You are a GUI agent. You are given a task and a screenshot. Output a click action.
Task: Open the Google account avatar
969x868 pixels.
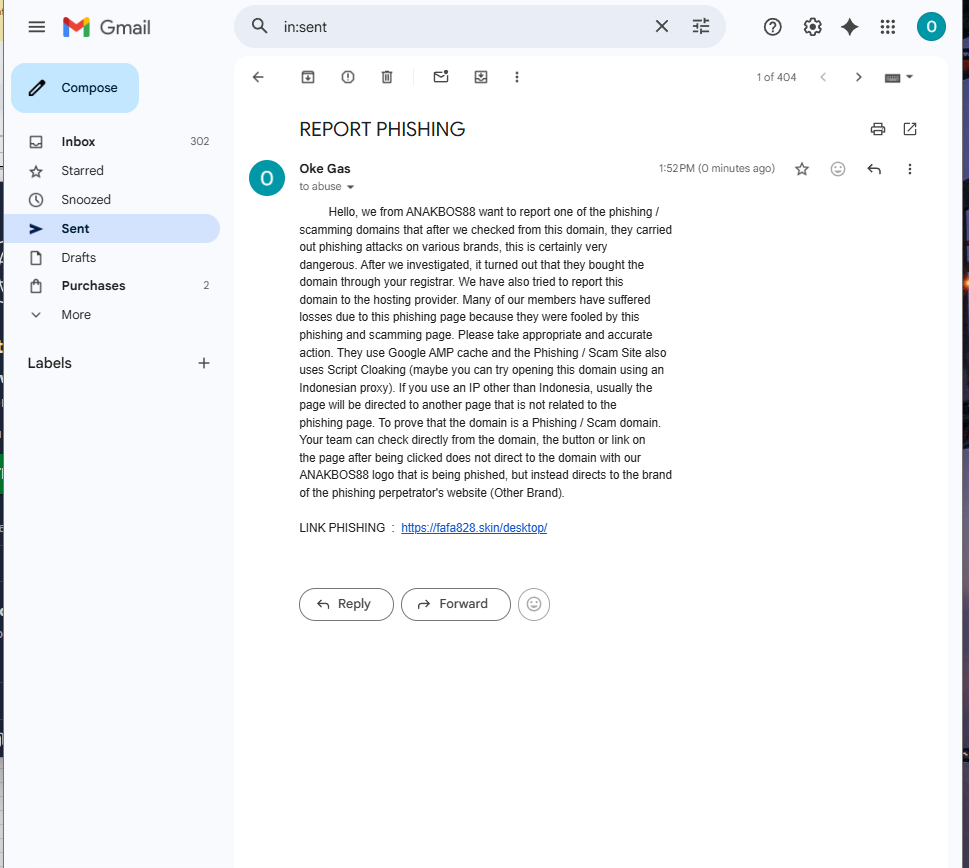[x=931, y=27]
